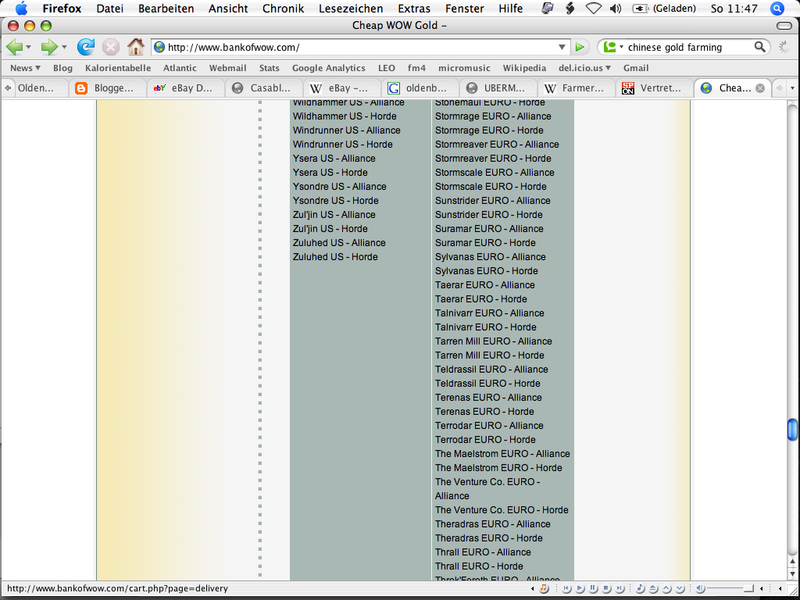
Task: Click the globe site icon in address bar
Action: click(x=159, y=47)
